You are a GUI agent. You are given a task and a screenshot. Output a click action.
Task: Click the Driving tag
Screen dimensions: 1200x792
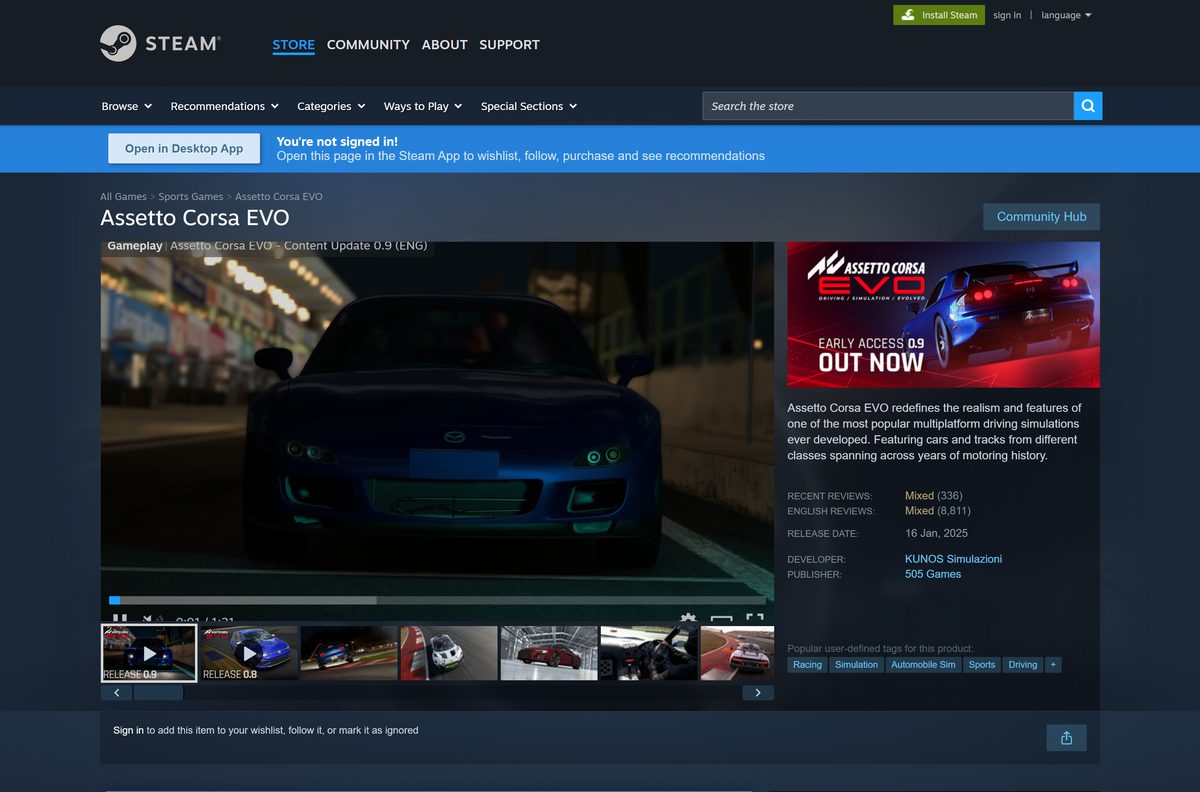1022,664
